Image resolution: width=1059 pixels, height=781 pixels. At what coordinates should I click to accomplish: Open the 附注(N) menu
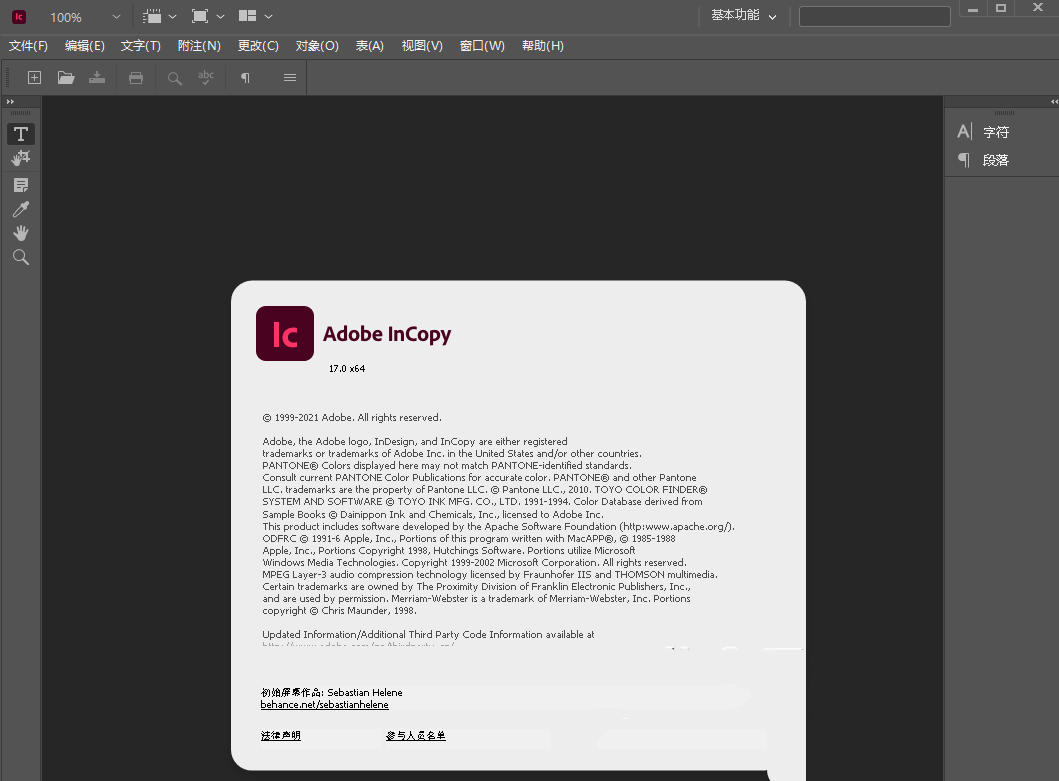tap(199, 46)
